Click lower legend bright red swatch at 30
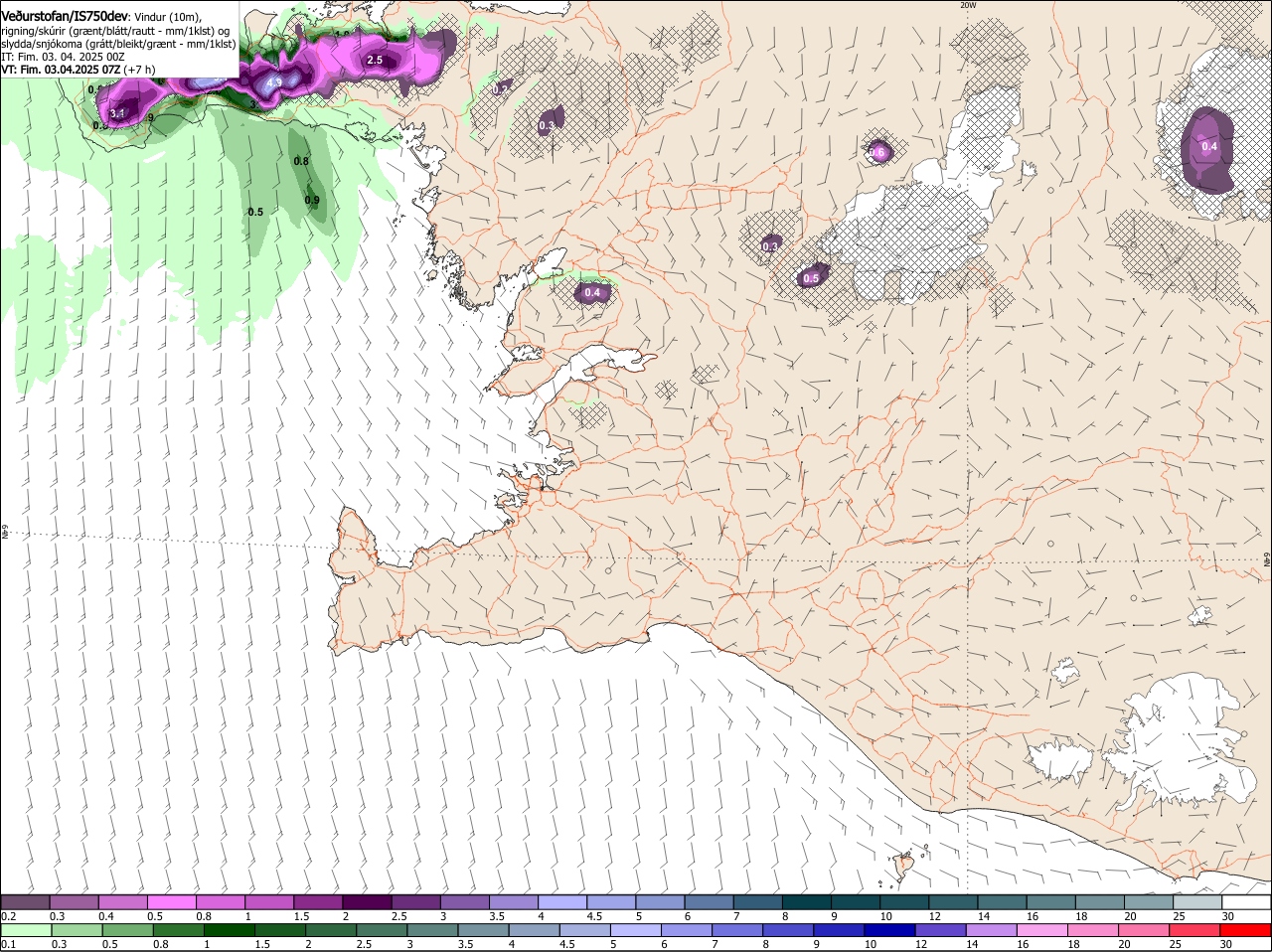1272x952 pixels. pos(1246,930)
